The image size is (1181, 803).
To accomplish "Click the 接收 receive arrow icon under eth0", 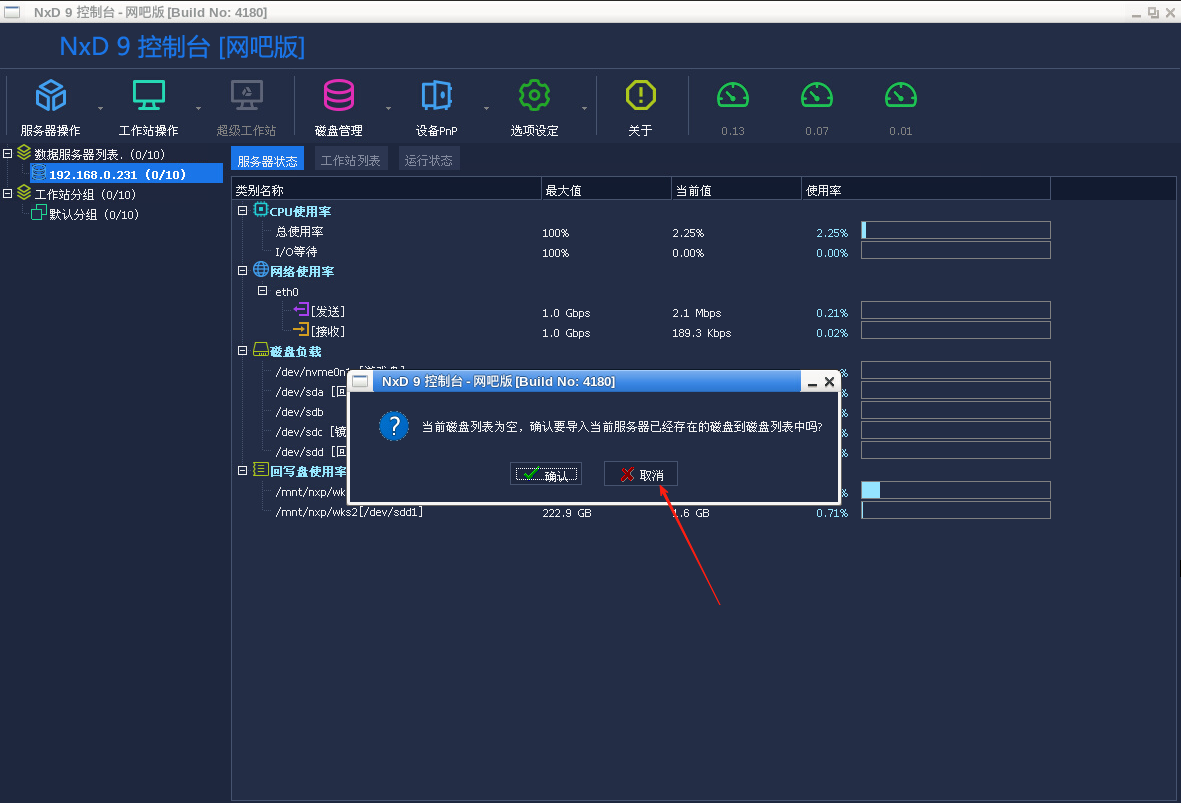I will tap(302, 332).
